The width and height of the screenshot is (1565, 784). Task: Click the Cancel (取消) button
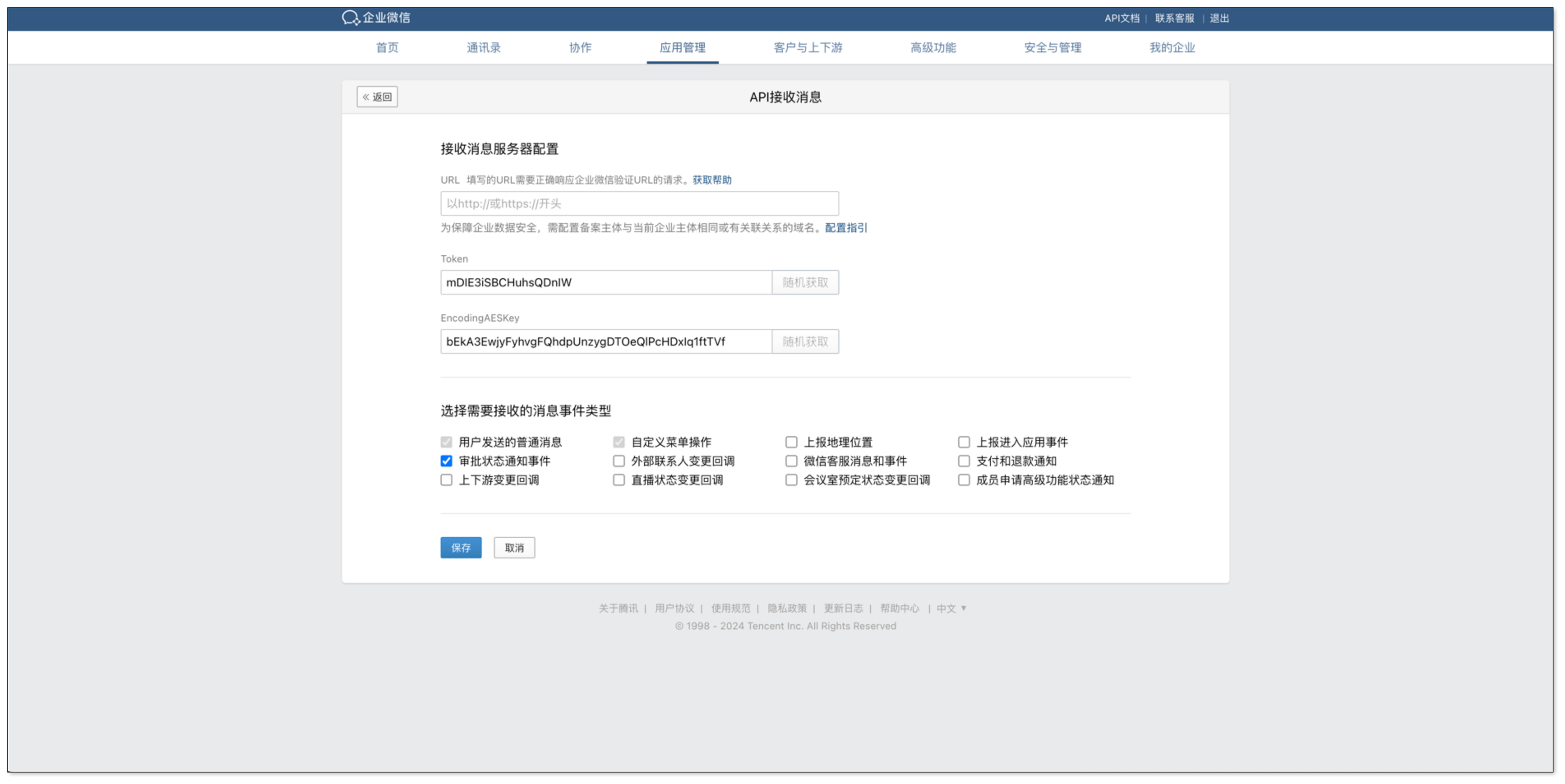pos(514,548)
